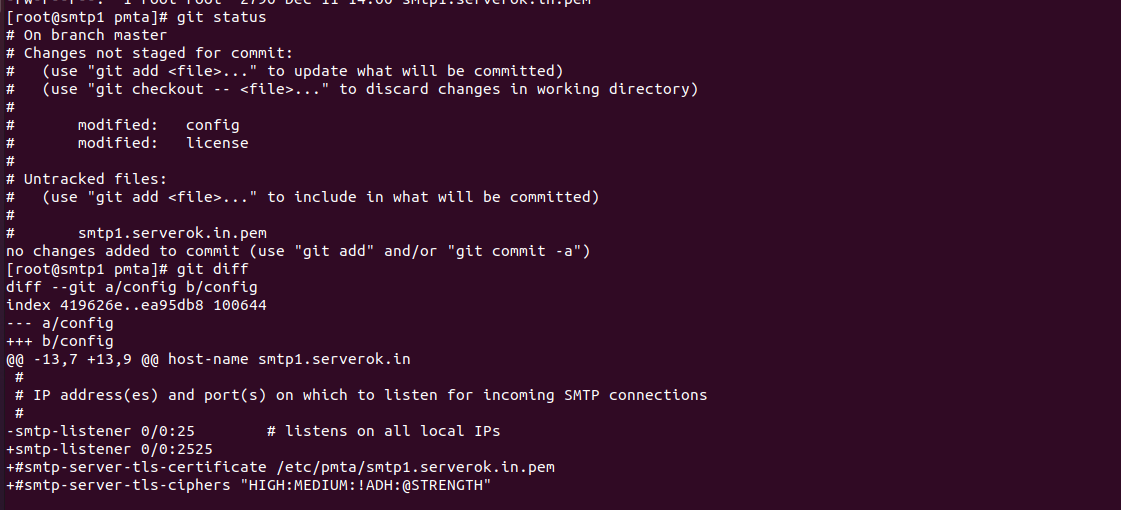Click the 'smtp-server-tls-certificate' diff line
The image size is (1121, 510).
(x=280, y=467)
